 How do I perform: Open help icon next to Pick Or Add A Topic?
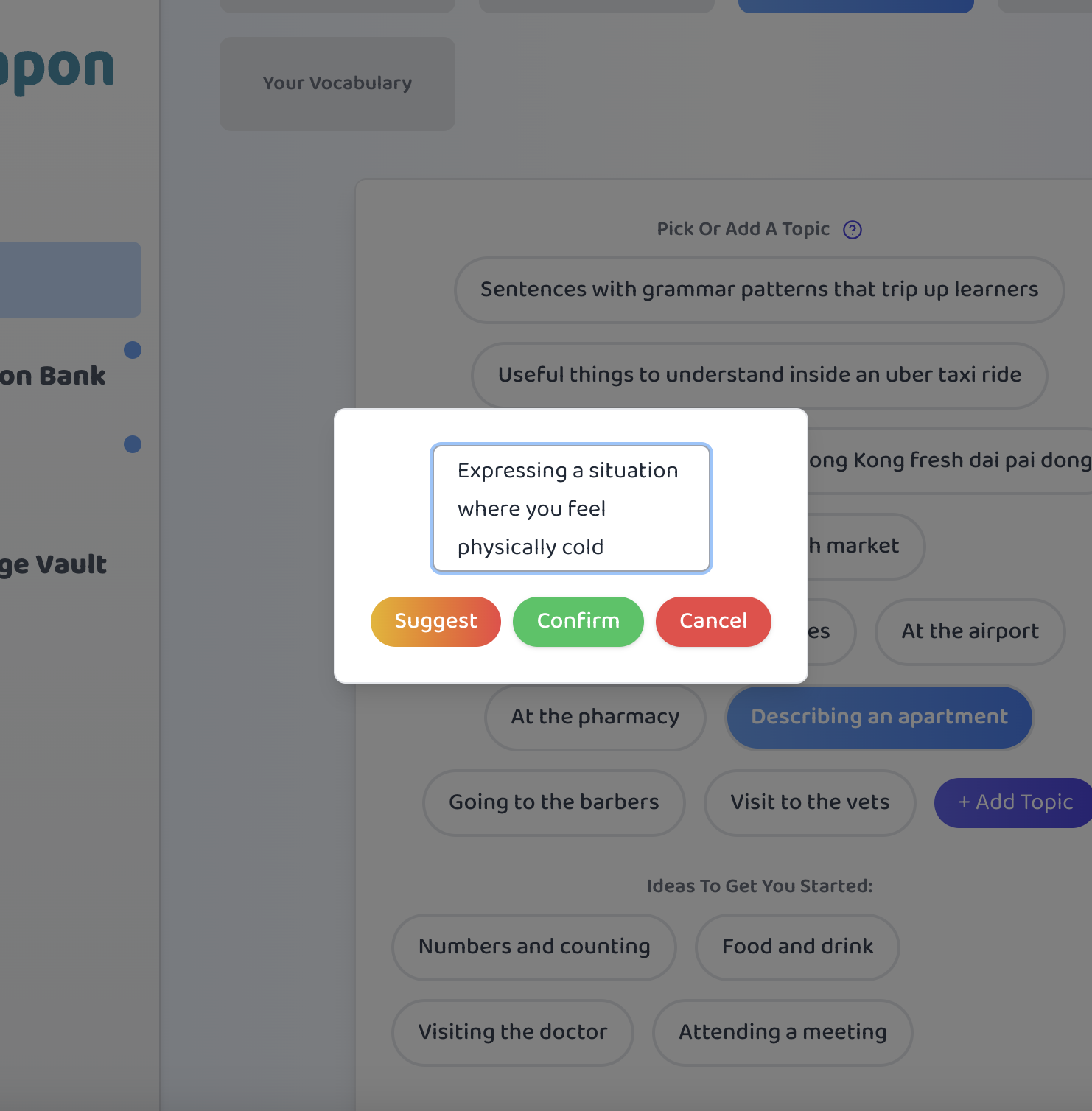click(x=853, y=230)
